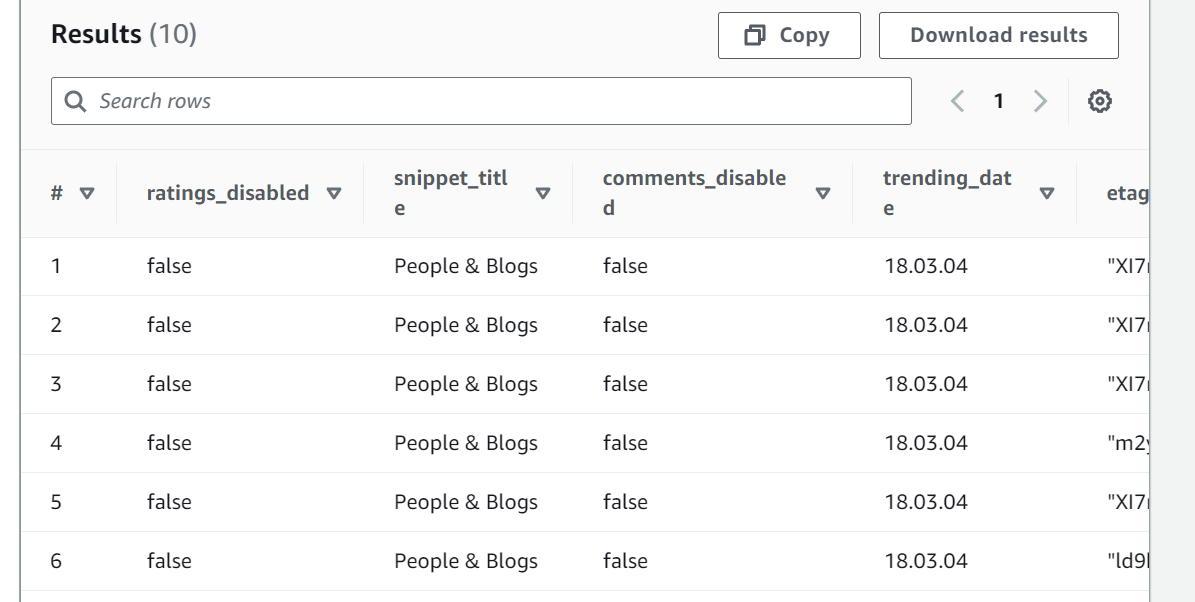The image size is (1195, 602).
Task: Click the magnifier icon in search bar
Action: coord(75,100)
